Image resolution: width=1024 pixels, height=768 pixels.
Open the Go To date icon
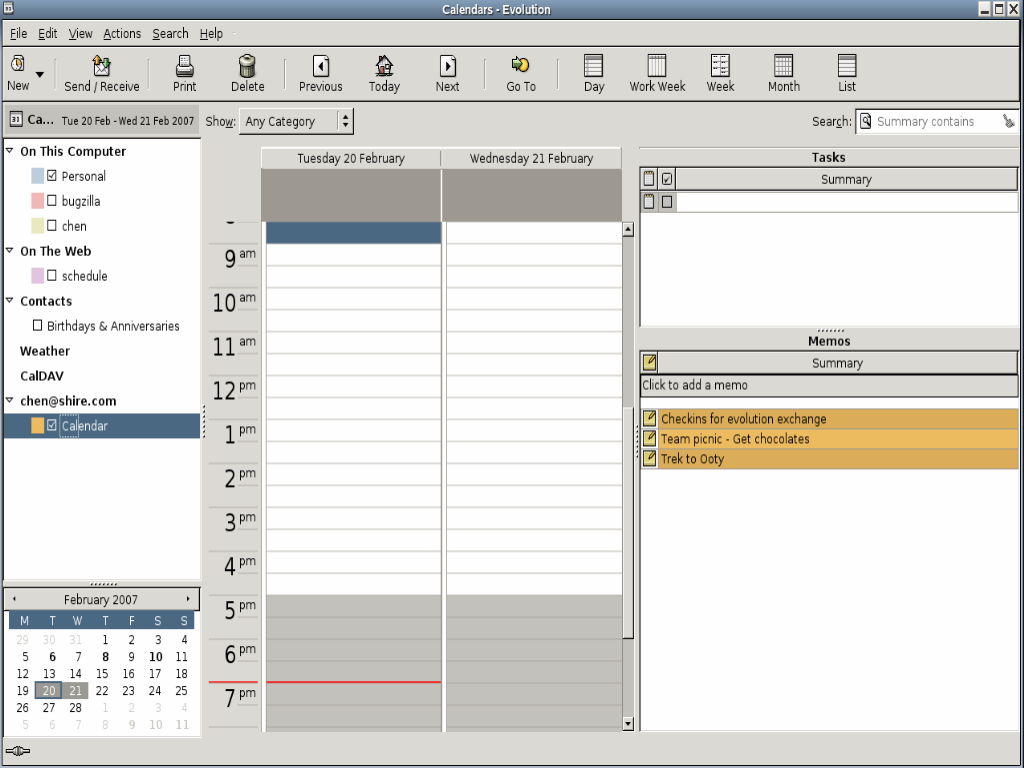pos(520,66)
